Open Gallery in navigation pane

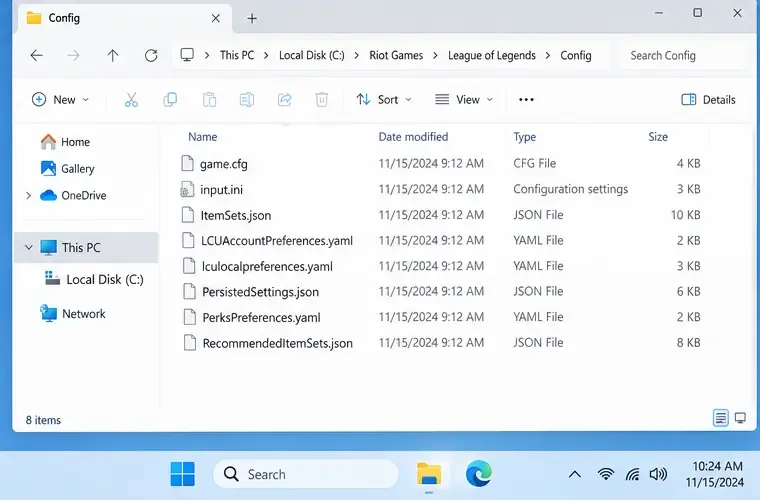coord(67,169)
